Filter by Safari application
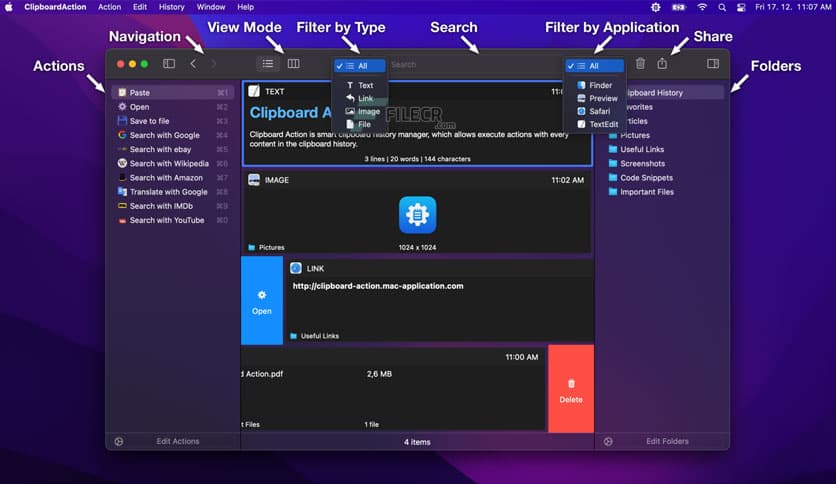The height and width of the screenshot is (484, 836). point(593,111)
